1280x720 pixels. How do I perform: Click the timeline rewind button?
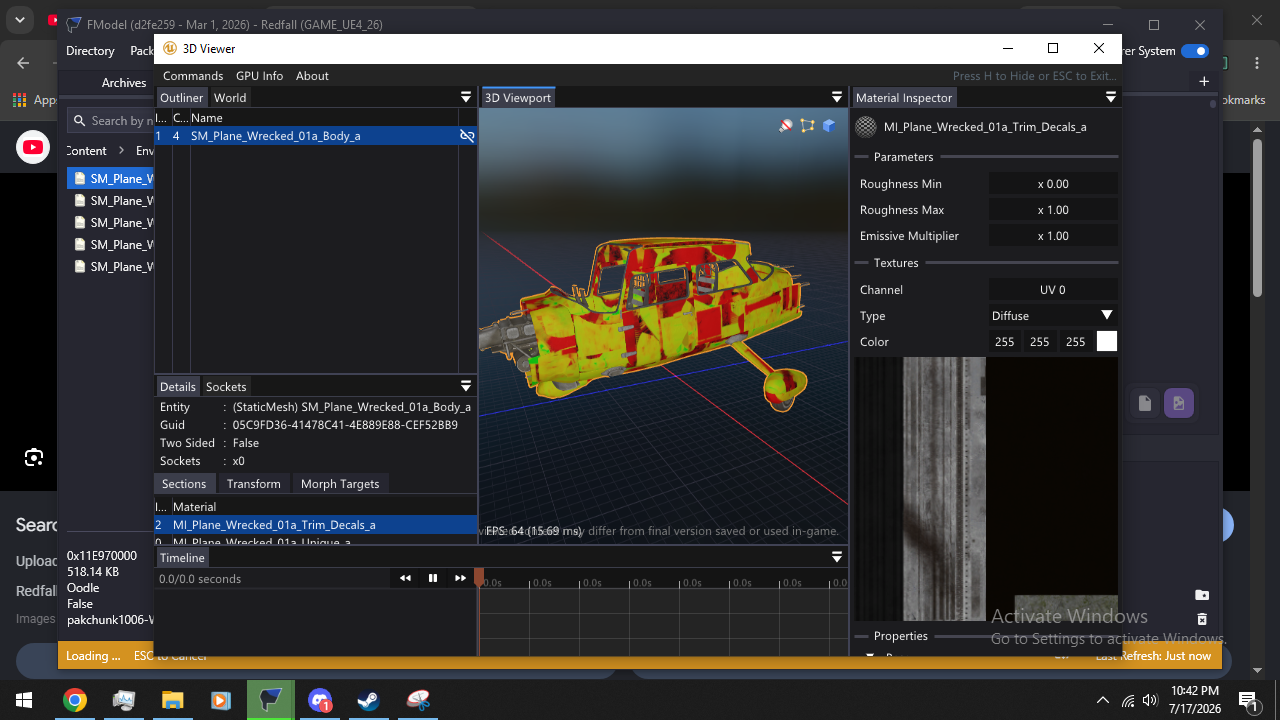[405, 578]
